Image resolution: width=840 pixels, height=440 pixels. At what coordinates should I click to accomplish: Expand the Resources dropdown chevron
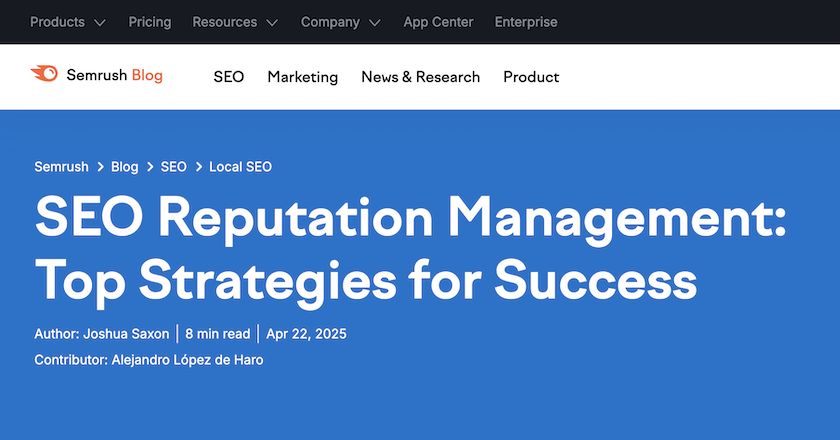[x=272, y=22]
